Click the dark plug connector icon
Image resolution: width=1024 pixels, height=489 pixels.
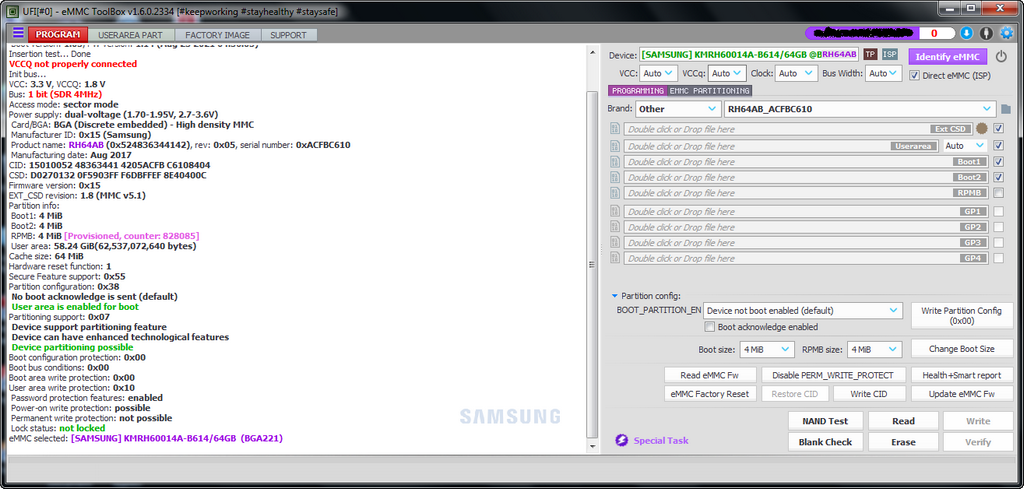click(x=986, y=33)
